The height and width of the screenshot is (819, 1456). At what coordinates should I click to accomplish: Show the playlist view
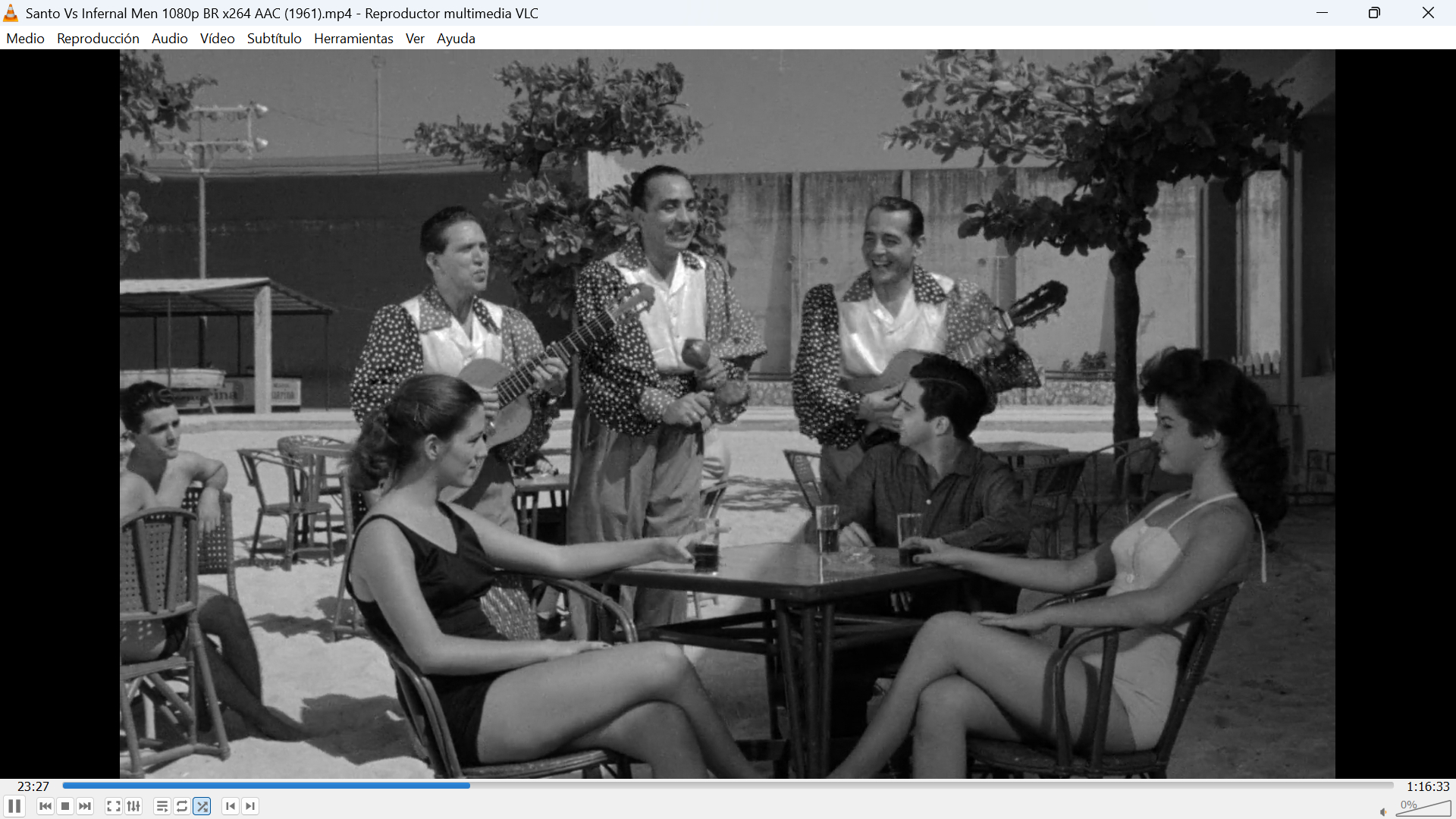(162, 806)
